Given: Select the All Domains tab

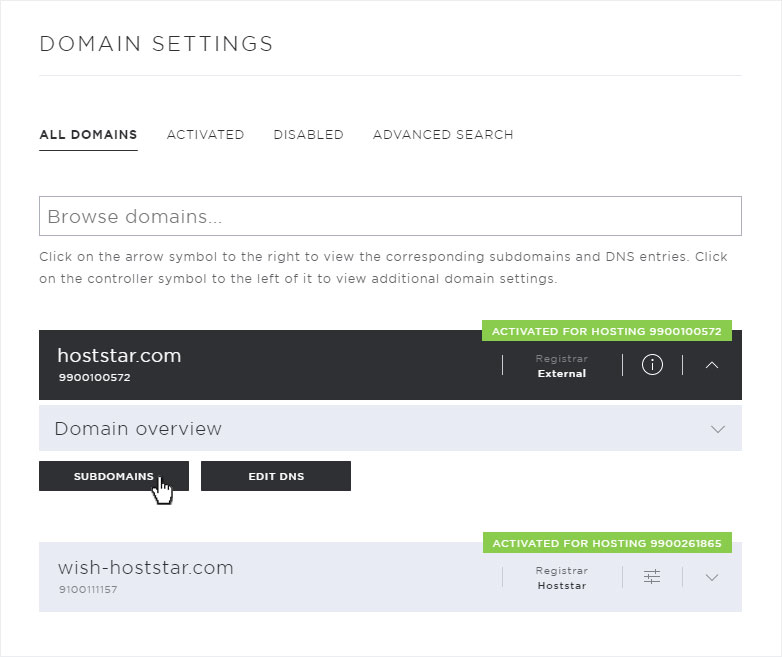Looking at the screenshot, I should (88, 135).
